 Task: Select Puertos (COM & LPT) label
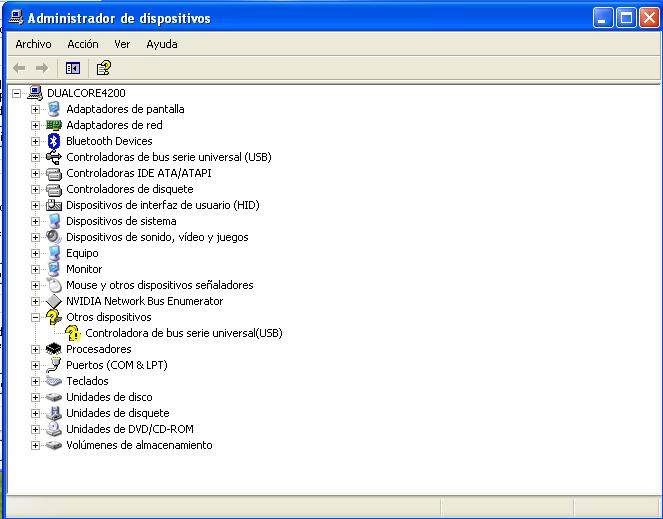[x=117, y=365]
